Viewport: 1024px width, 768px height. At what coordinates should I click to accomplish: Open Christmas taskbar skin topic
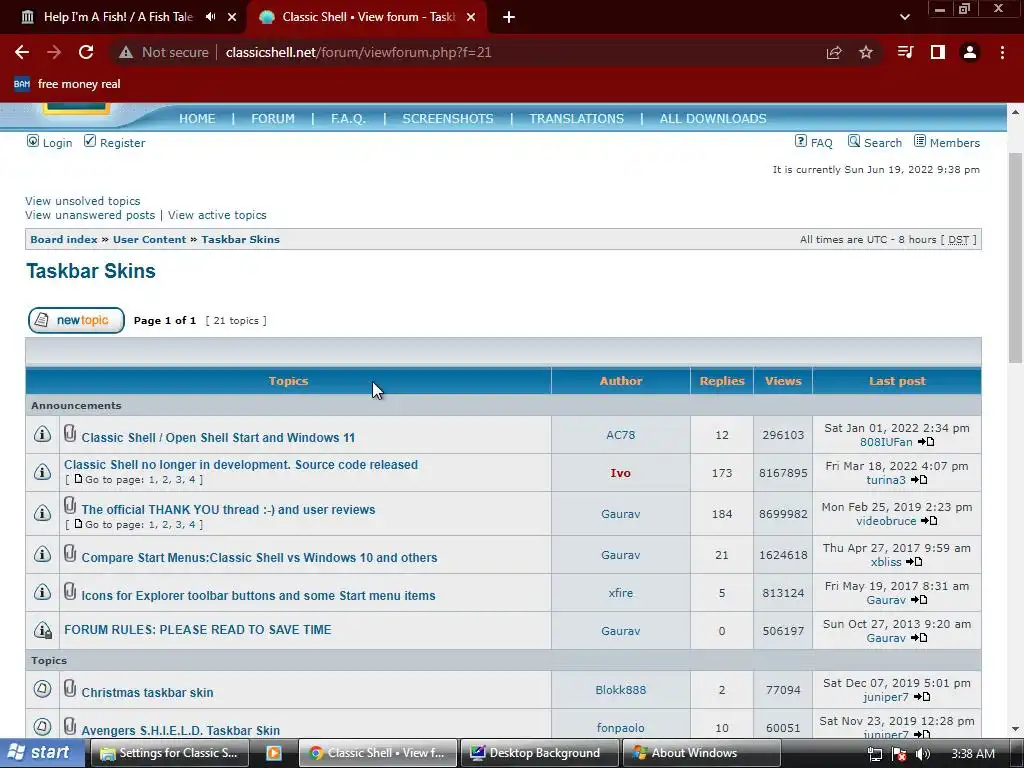[x=148, y=692]
